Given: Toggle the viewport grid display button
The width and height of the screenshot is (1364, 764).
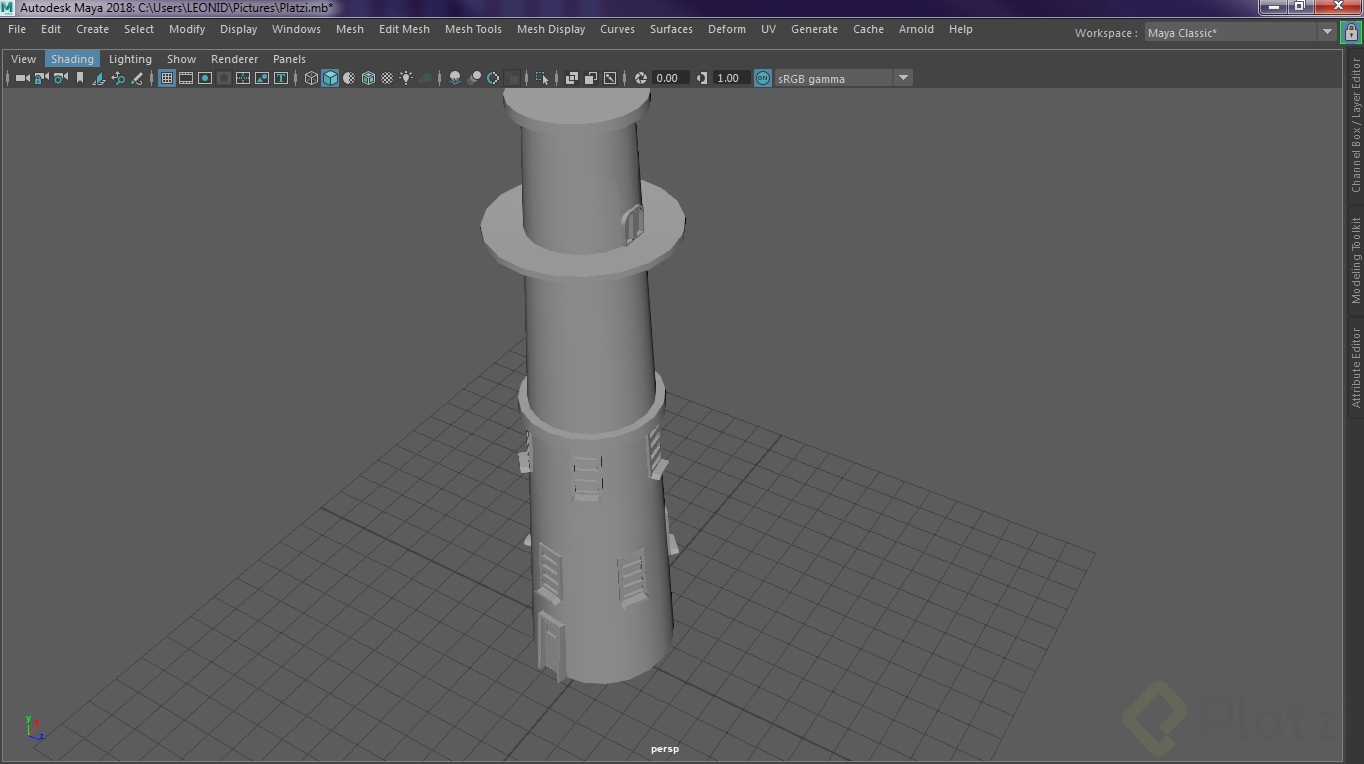Looking at the screenshot, I should click(x=167, y=78).
